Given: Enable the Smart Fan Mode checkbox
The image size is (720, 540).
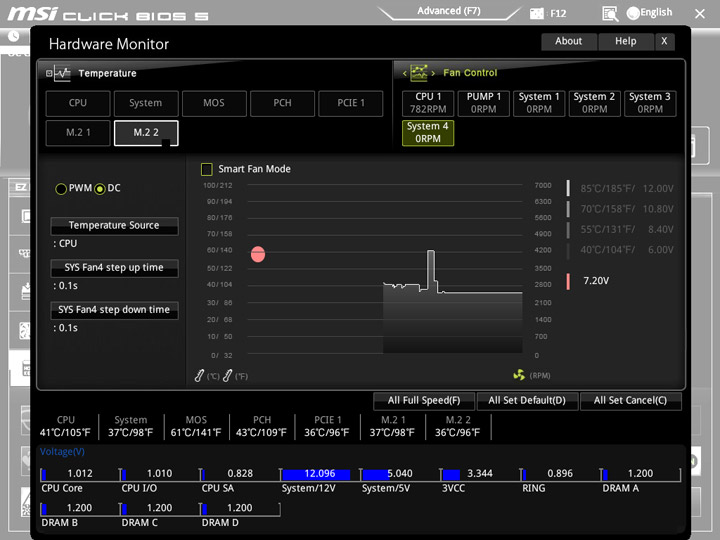Looking at the screenshot, I should pos(207,169).
